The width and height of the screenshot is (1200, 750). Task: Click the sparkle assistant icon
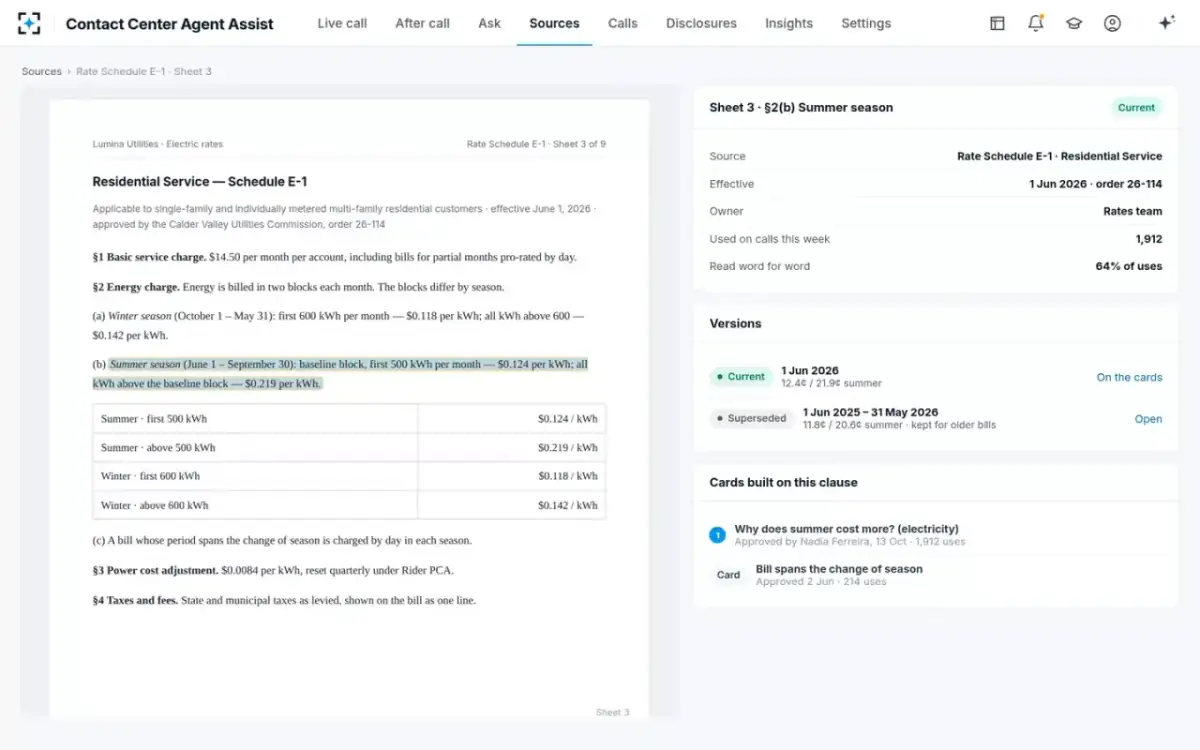click(x=1166, y=23)
